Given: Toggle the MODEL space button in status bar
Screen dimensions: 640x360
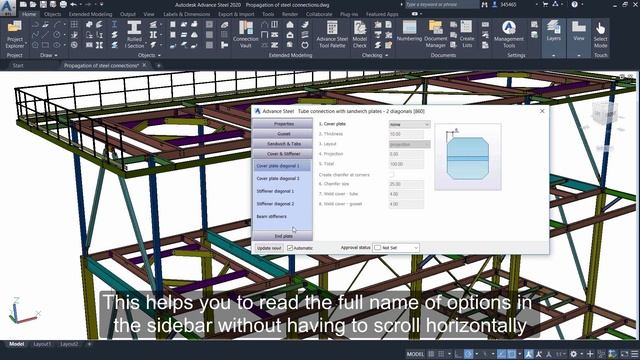Looking at the screenshot, I should pos(415,354).
